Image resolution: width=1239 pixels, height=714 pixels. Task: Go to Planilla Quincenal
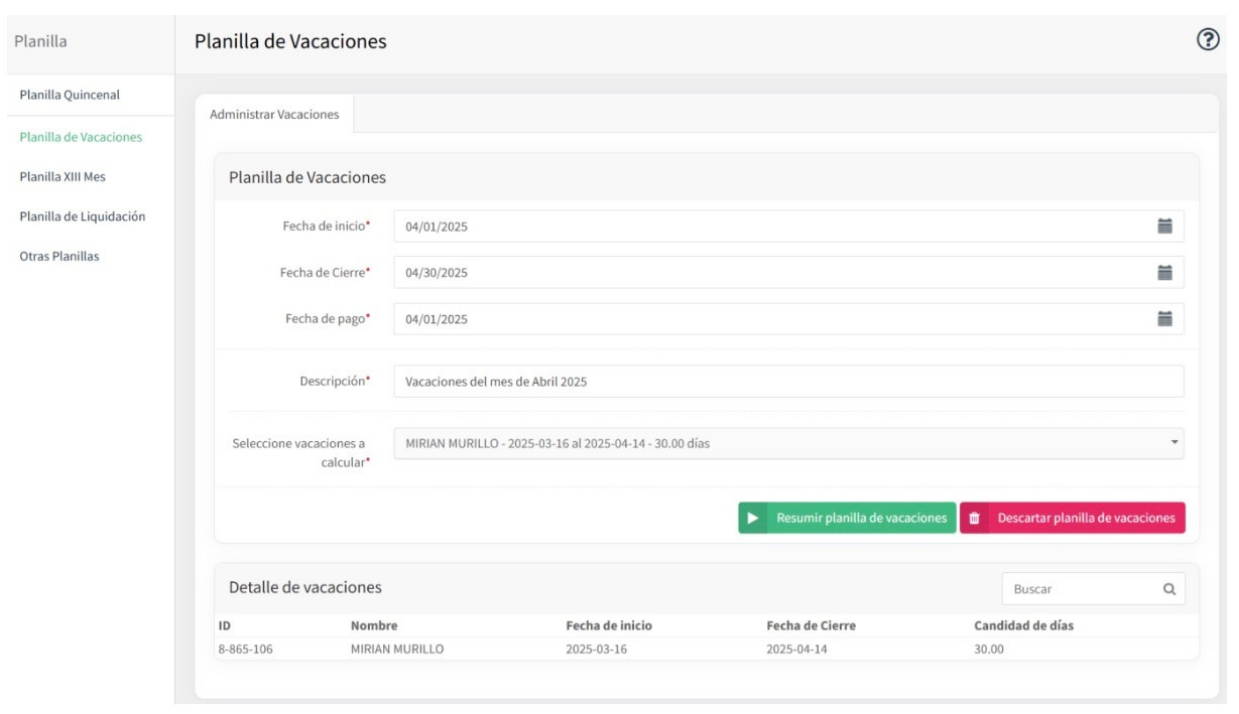pos(70,96)
